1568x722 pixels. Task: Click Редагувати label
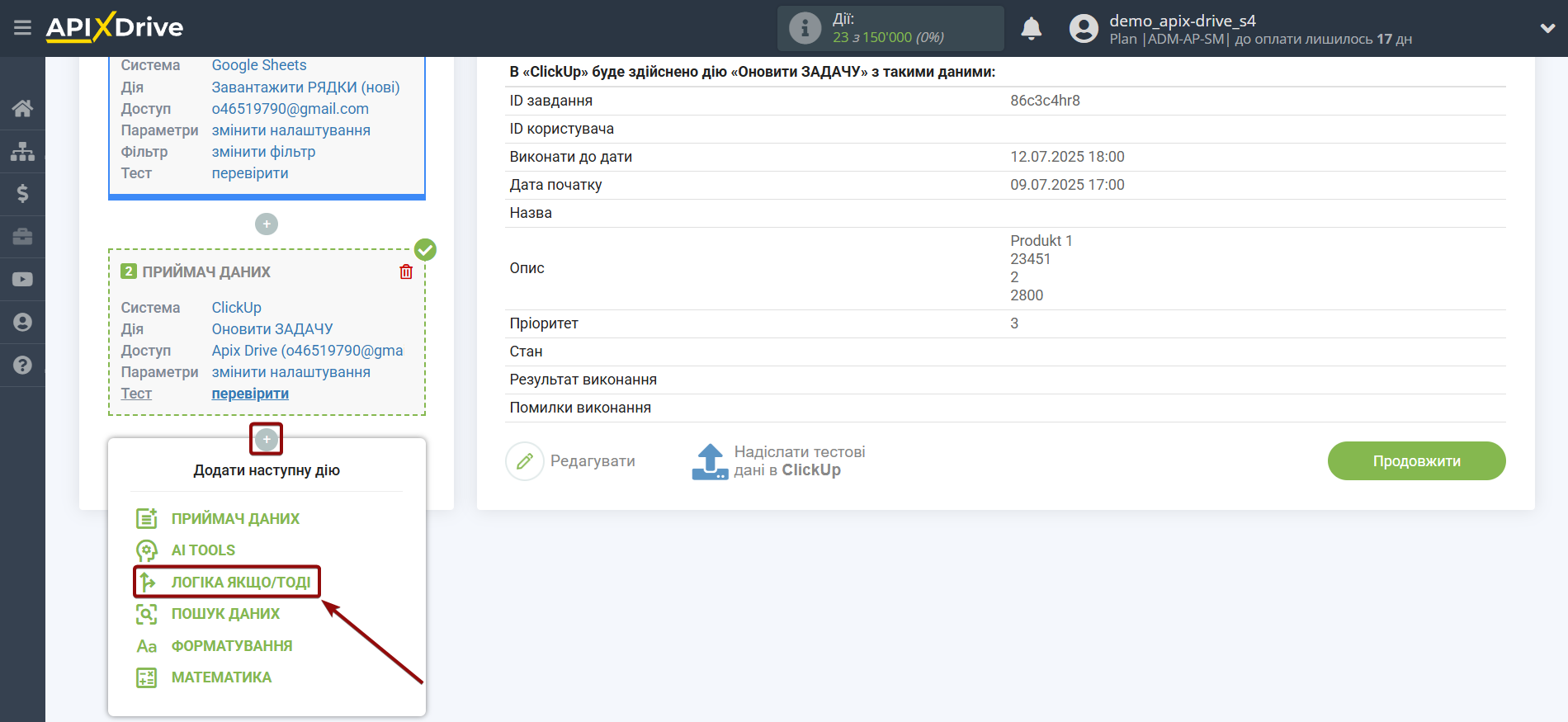click(x=593, y=461)
